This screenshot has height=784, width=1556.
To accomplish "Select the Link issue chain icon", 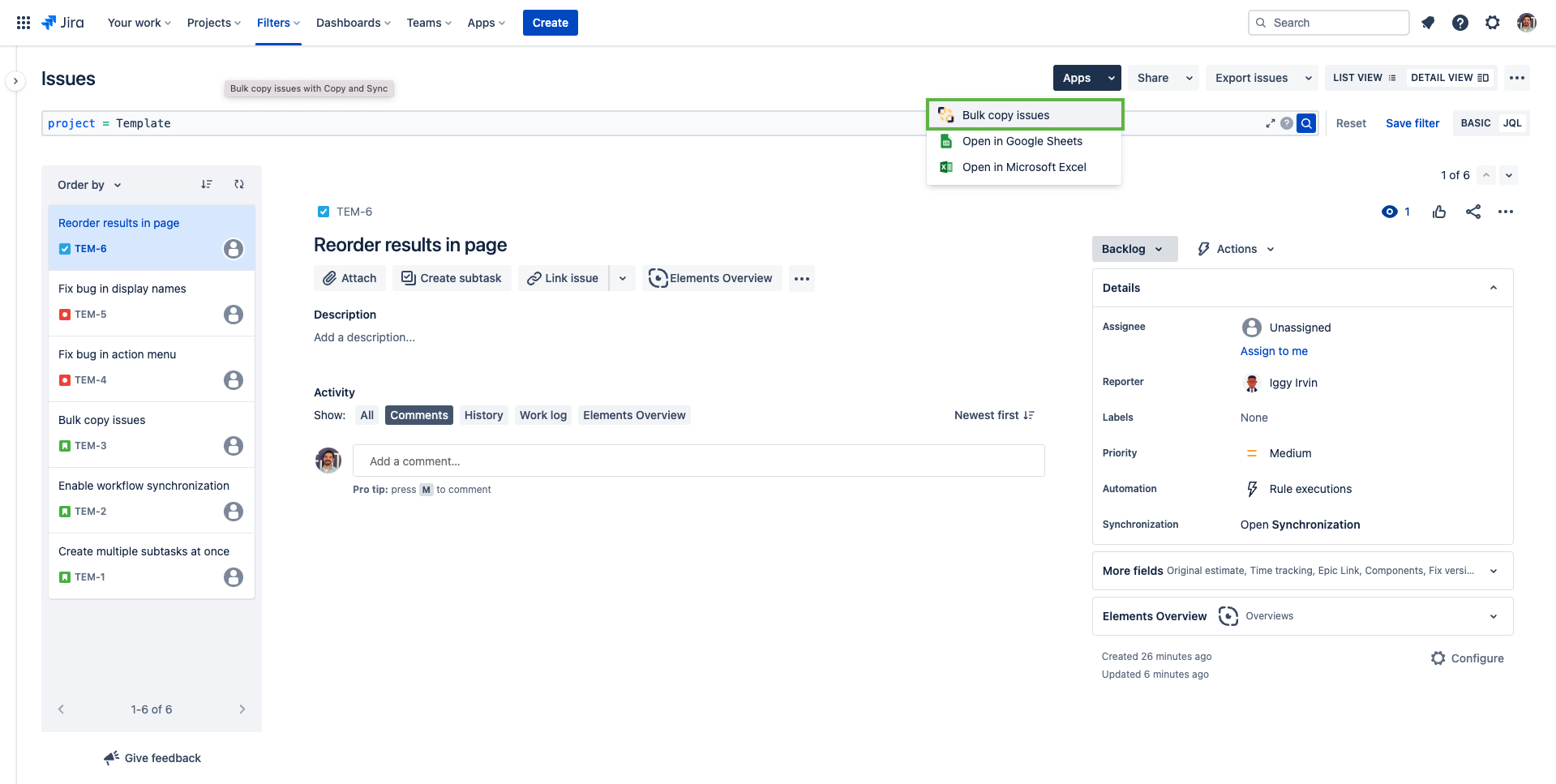I will [x=534, y=278].
